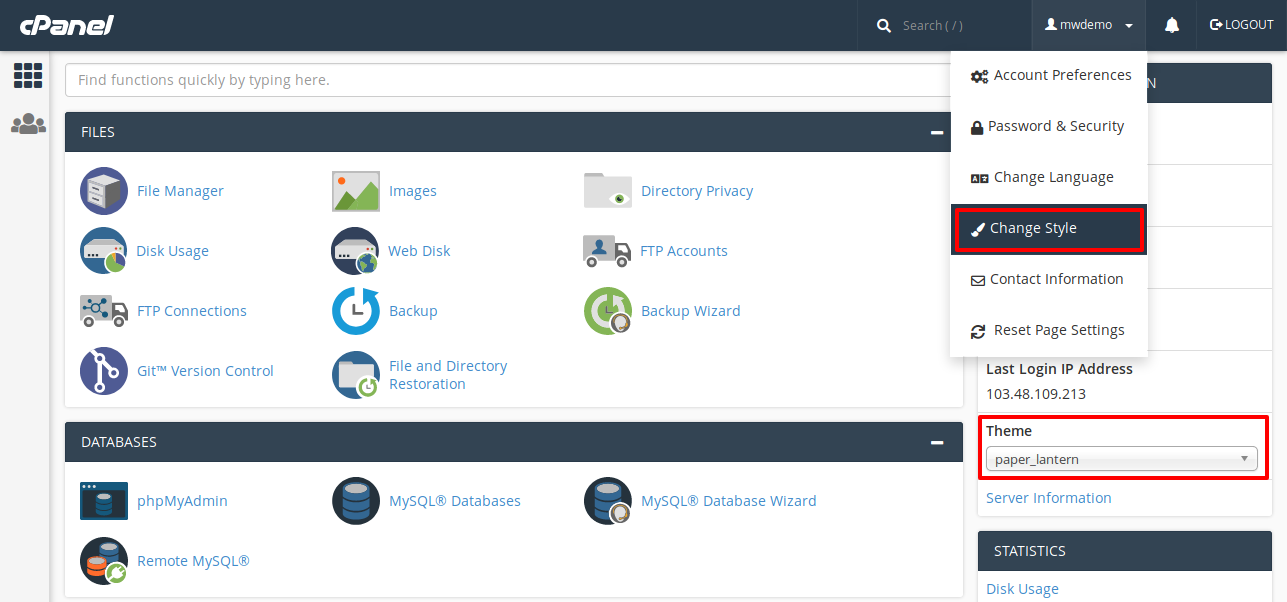Screen dimensions: 1287x602
Task: Click the notifications bell icon
Action: [x=1172, y=25]
